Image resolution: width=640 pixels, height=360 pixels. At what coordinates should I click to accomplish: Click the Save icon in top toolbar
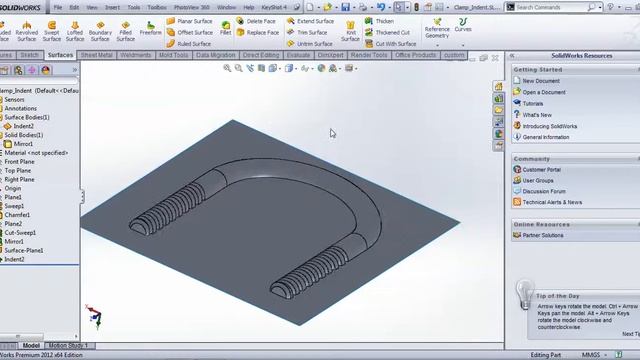[346, 7]
